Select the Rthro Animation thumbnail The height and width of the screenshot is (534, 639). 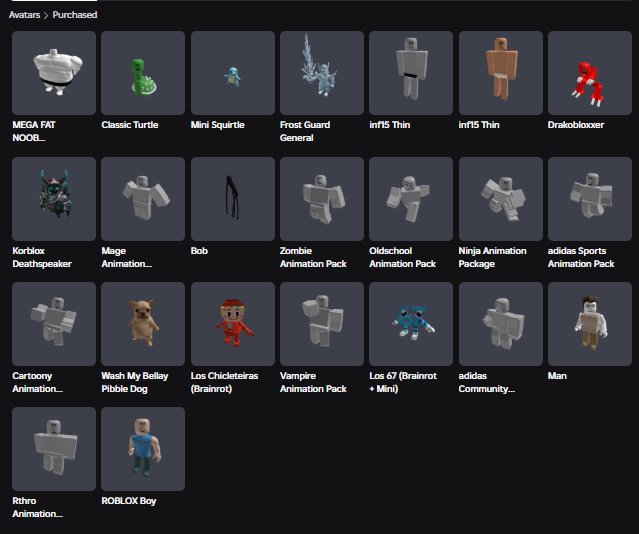(54, 449)
